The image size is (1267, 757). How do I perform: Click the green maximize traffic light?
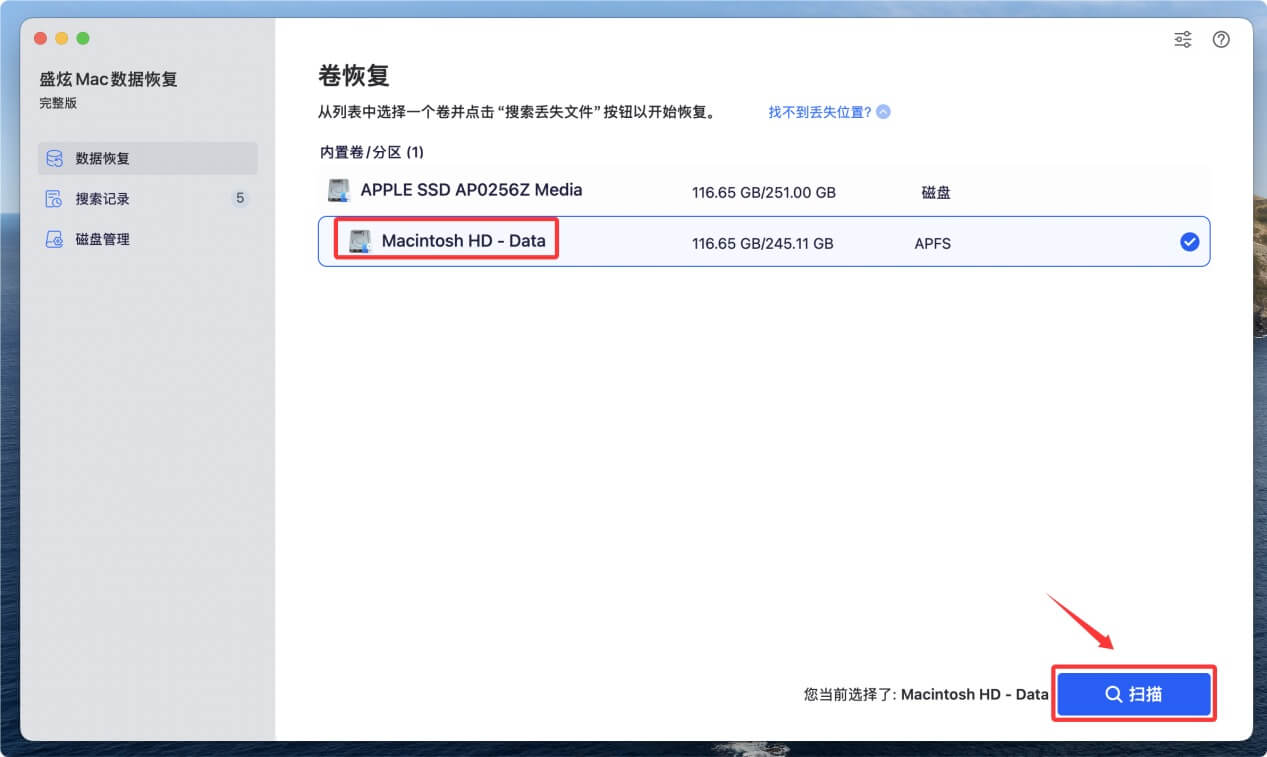(84, 38)
